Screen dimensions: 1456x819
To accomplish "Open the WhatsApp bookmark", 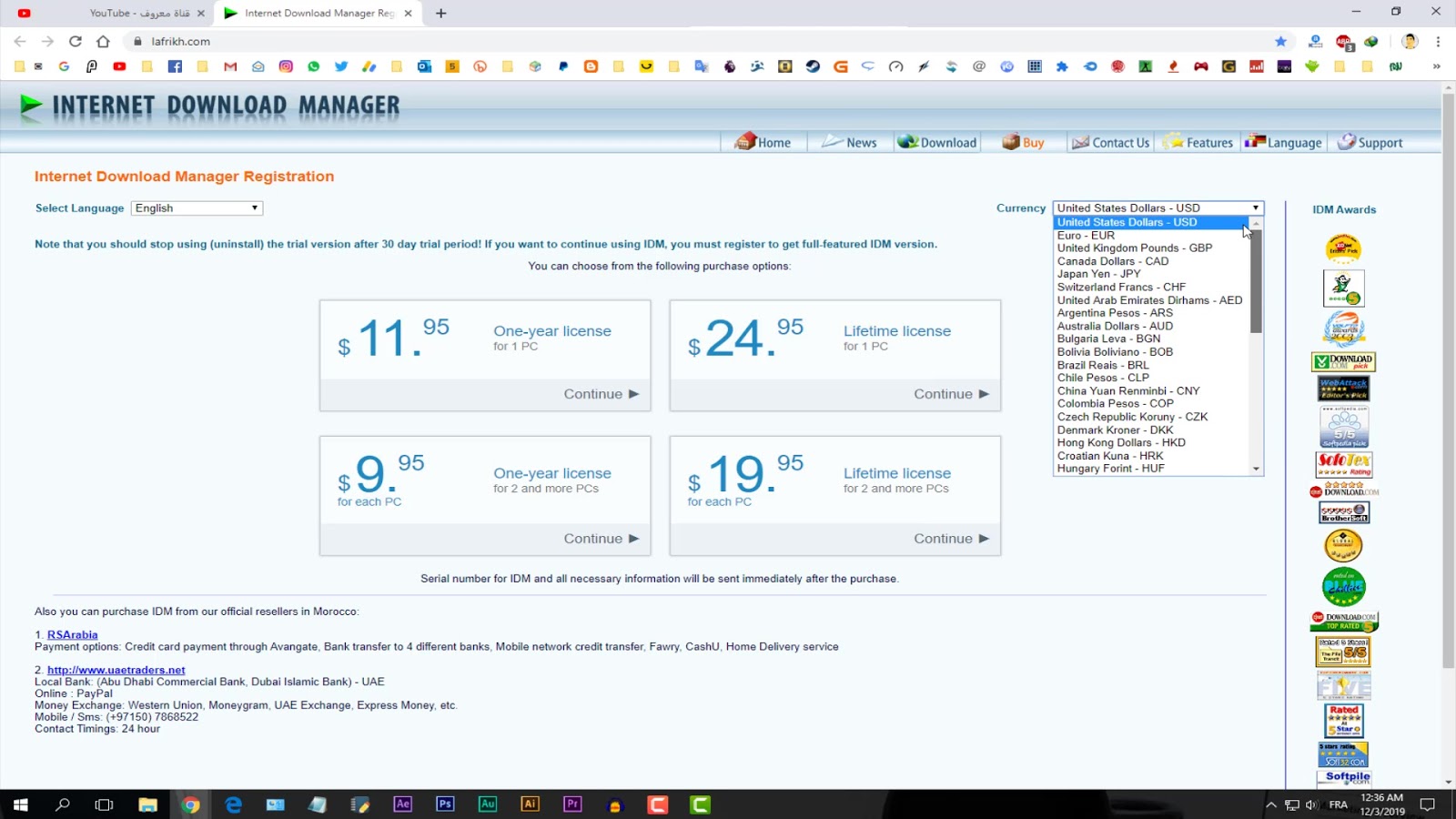I will coord(314,66).
